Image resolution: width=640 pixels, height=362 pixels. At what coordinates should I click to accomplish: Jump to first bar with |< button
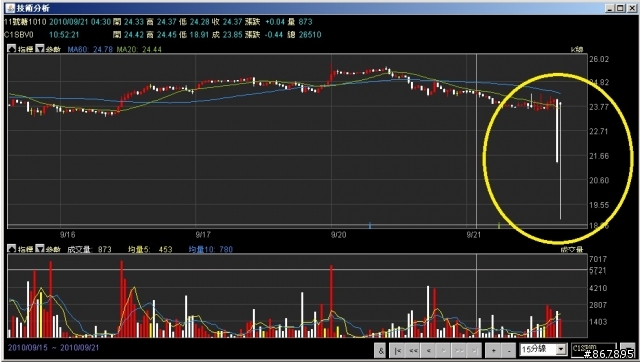click(398, 350)
